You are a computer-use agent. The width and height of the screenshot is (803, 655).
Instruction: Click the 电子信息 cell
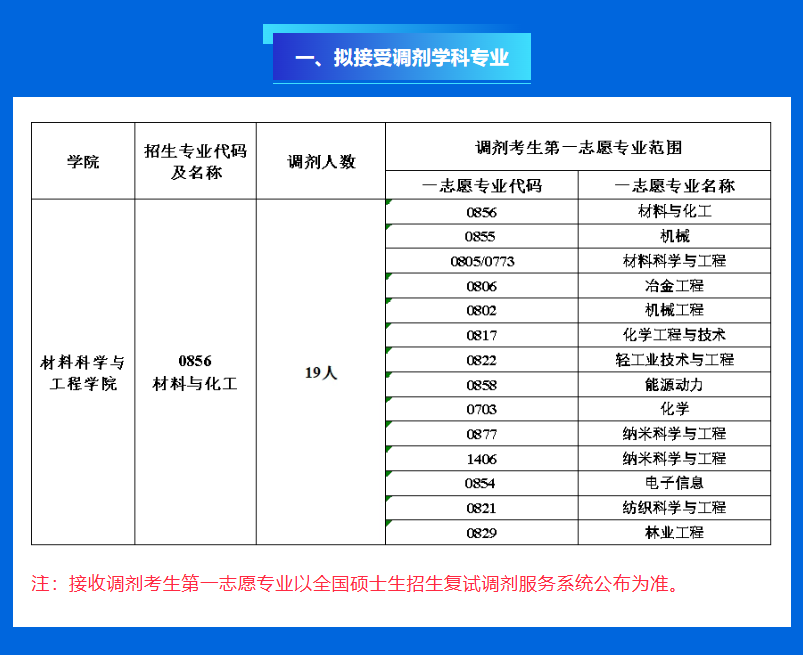674,483
